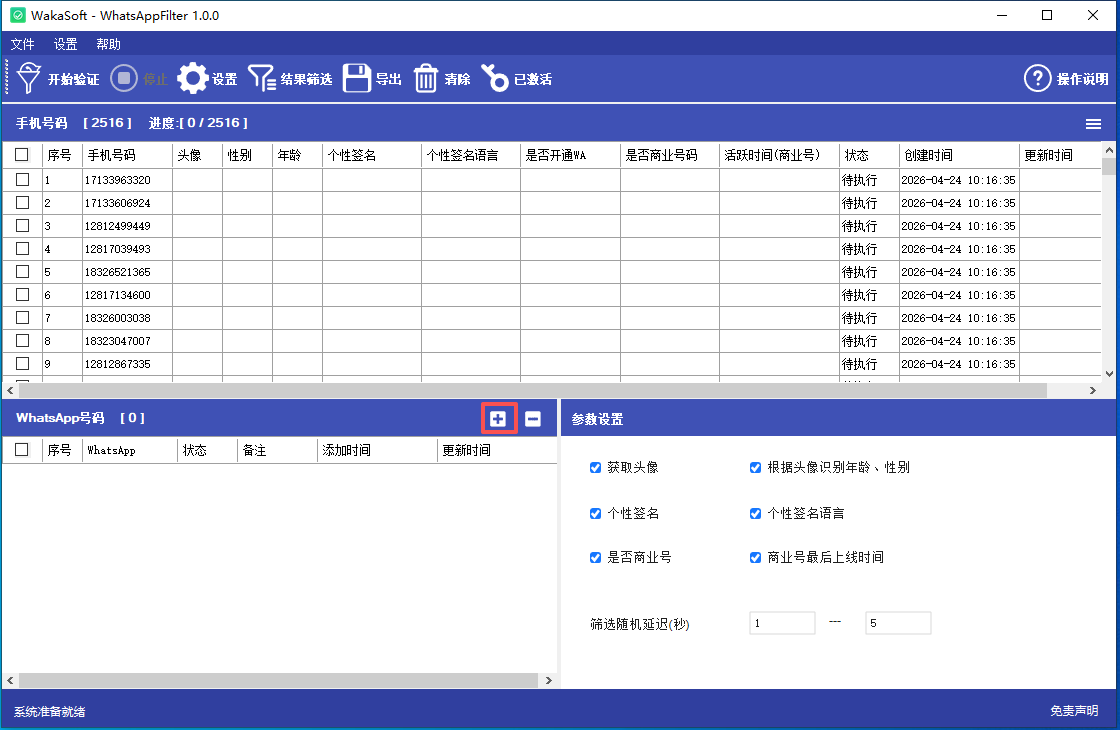Toggle the 个性签名语言 checkbox
The image size is (1120, 730).
pyautogui.click(x=756, y=513)
